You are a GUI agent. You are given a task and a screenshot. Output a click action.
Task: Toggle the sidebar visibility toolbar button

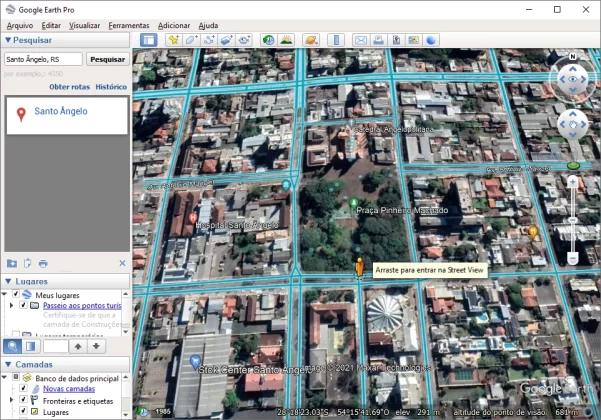(148, 40)
